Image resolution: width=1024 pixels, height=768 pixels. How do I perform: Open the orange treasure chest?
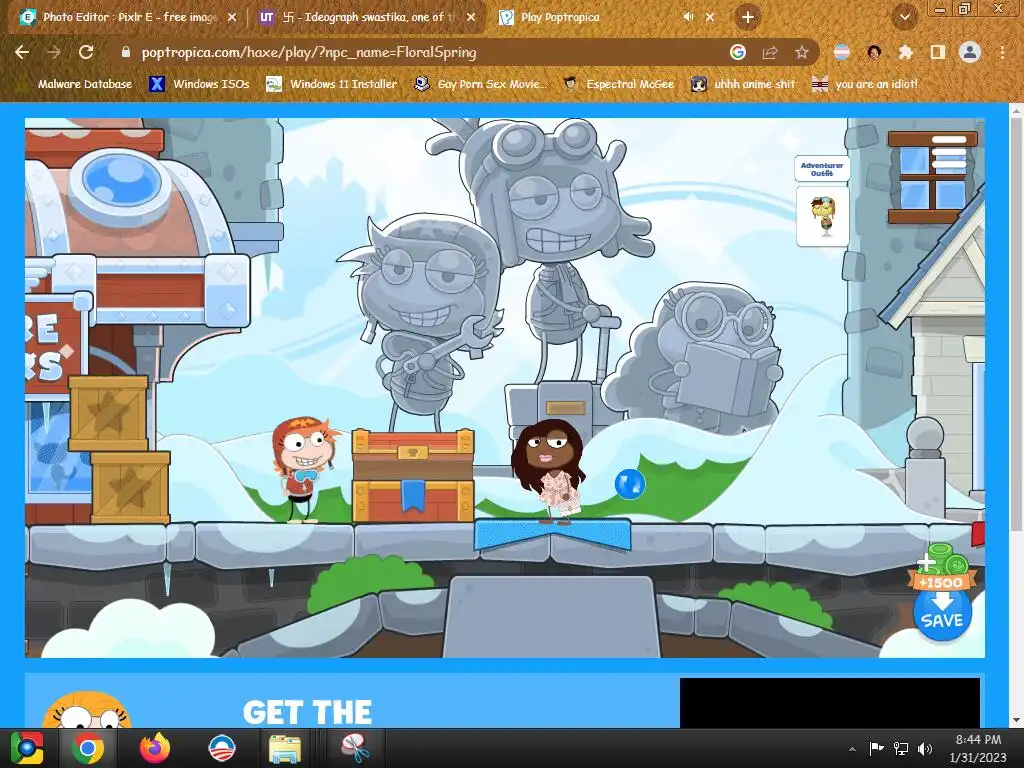413,475
